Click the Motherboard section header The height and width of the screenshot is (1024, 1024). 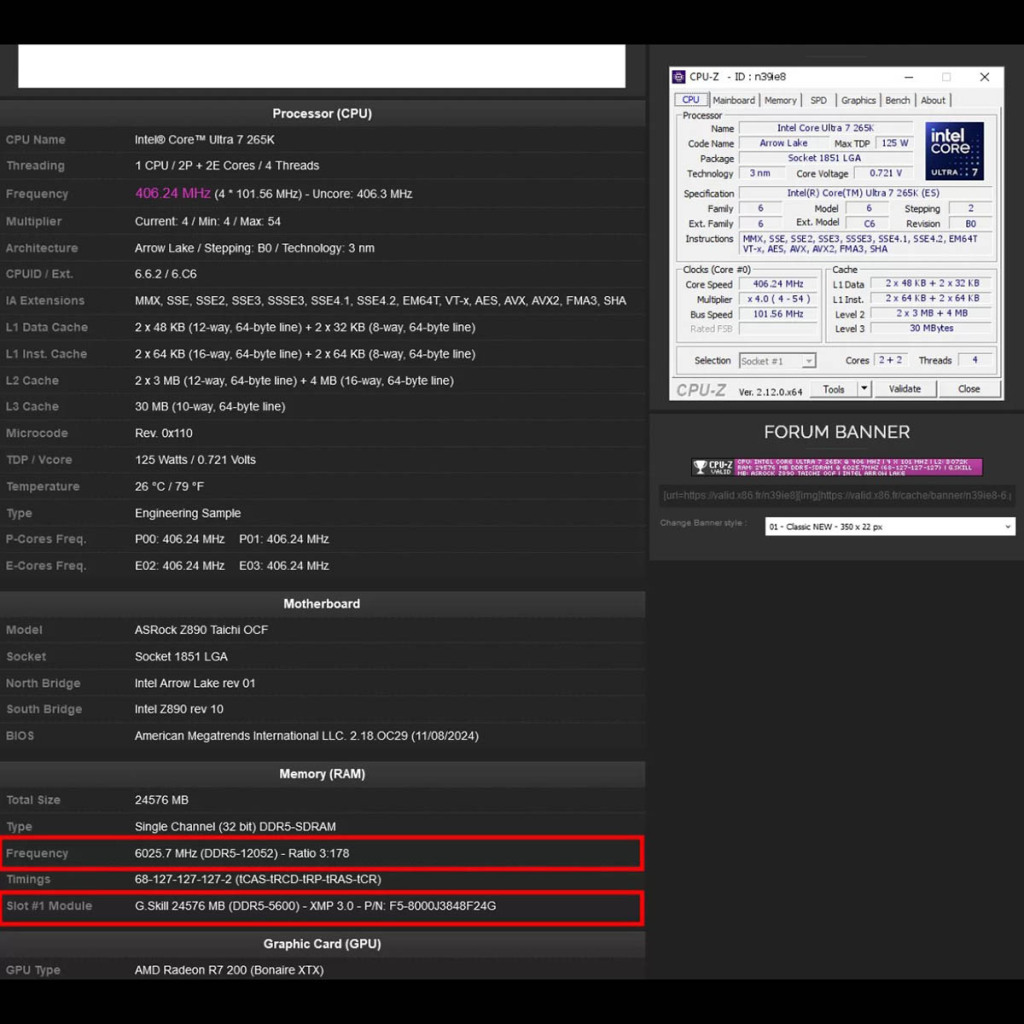321,604
